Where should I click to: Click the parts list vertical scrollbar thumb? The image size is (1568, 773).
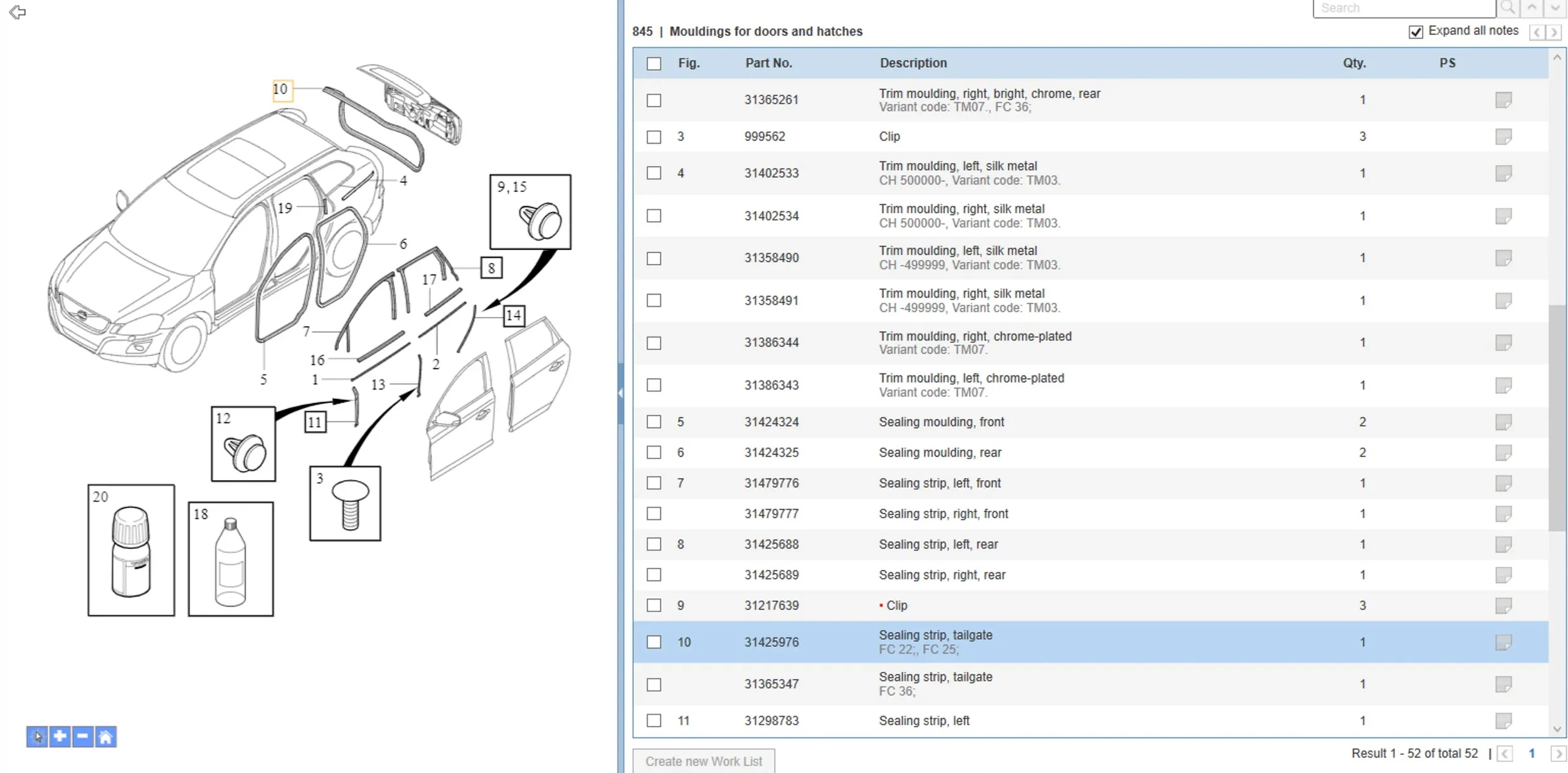click(x=1556, y=417)
